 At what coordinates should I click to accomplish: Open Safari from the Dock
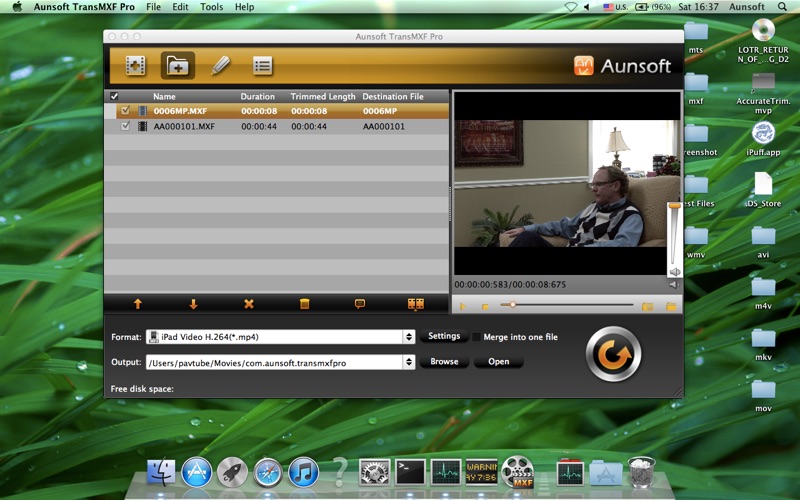coord(268,472)
